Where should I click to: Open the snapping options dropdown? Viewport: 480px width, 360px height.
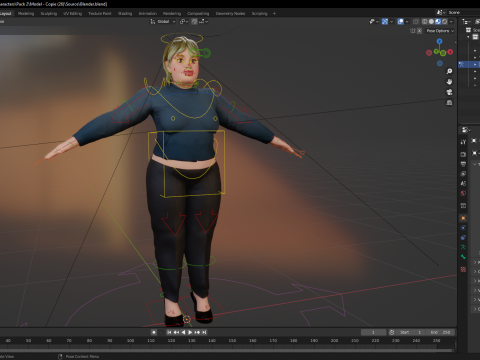click(x=204, y=21)
